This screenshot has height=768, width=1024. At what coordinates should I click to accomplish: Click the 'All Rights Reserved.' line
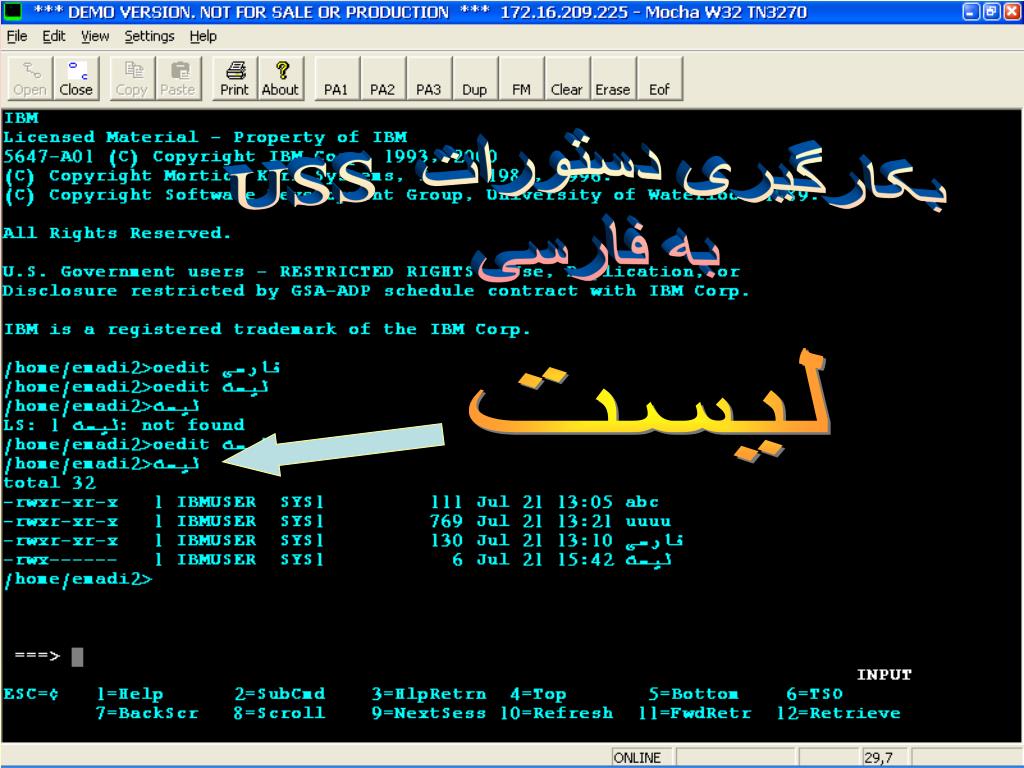click(x=117, y=233)
